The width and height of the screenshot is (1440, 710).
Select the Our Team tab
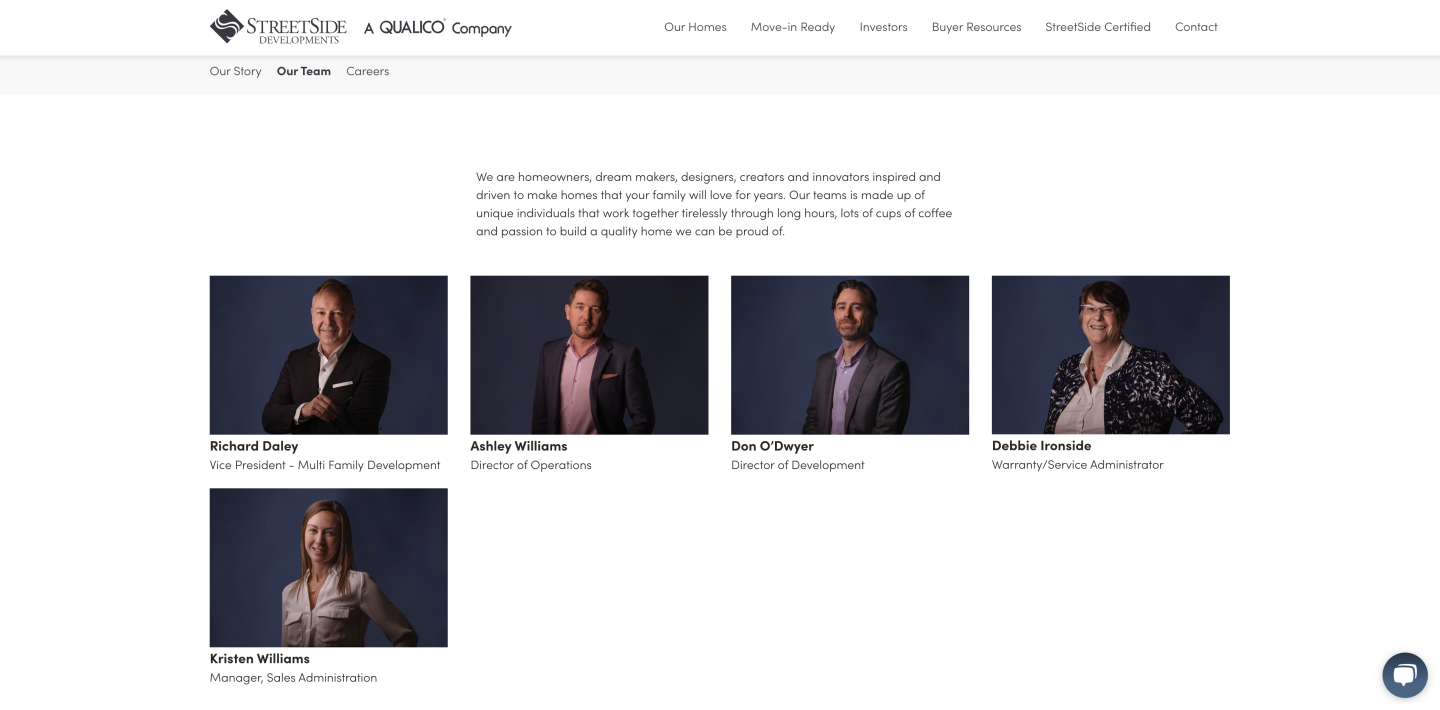(x=304, y=71)
